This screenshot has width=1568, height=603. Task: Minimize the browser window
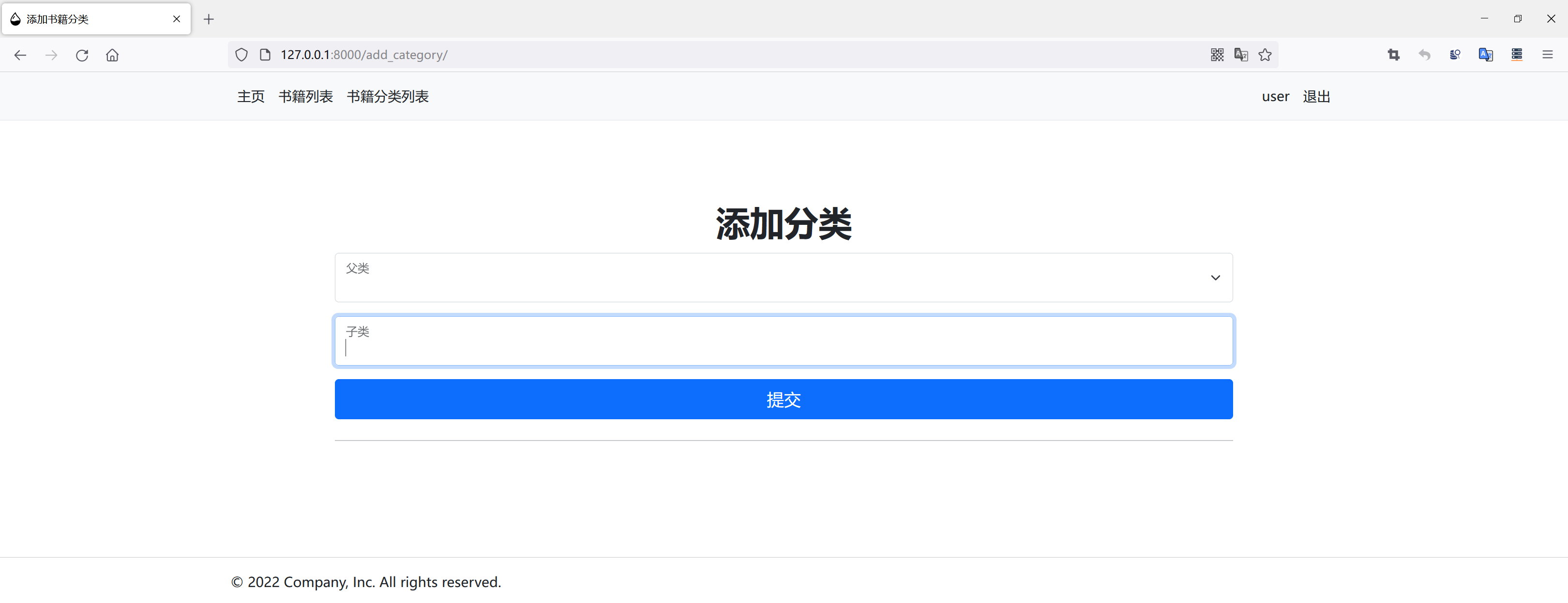coord(1484,19)
